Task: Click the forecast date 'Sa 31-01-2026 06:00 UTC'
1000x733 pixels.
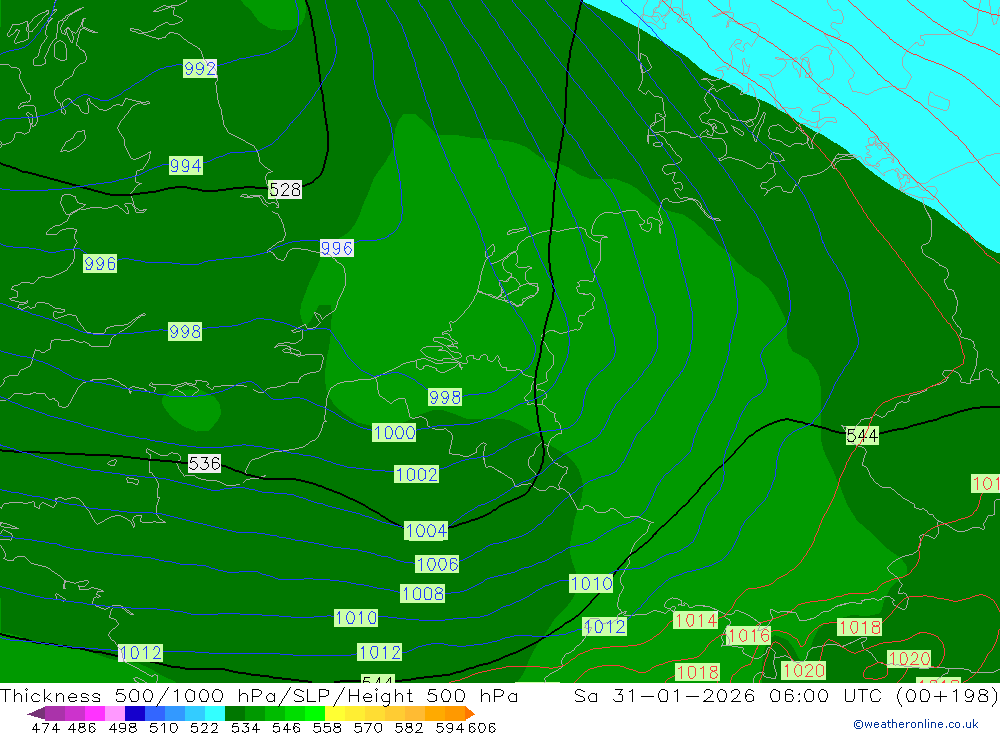Action: click(729, 696)
